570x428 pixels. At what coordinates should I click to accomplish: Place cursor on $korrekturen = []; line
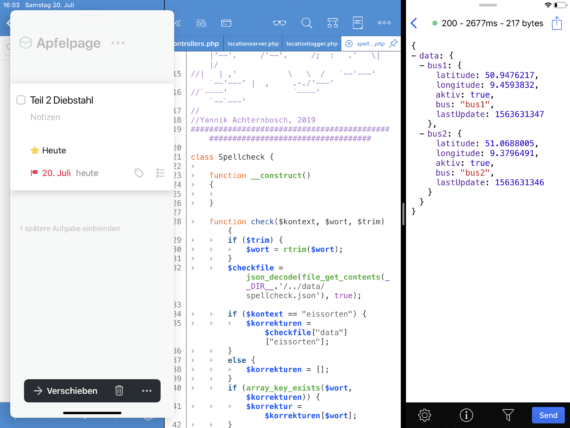(287, 369)
